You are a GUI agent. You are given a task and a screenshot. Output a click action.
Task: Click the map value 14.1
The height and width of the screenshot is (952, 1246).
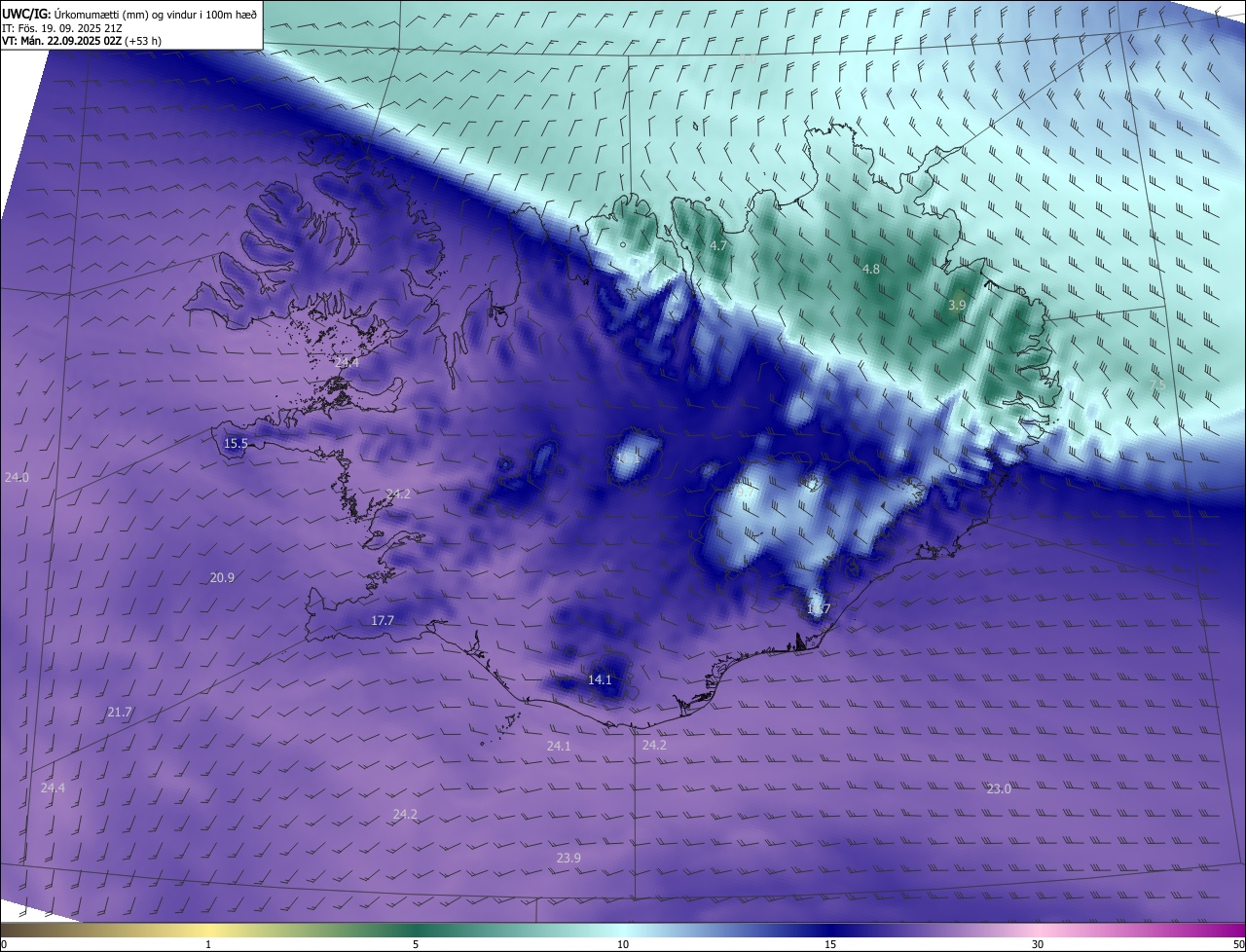(600, 679)
